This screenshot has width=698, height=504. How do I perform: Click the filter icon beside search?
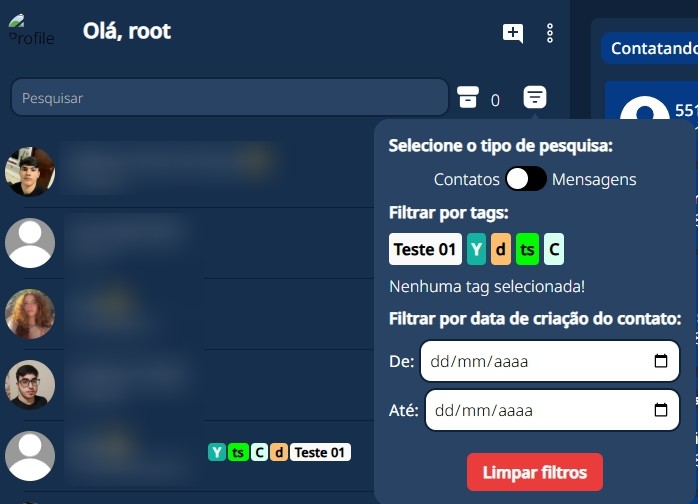point(535,97)
